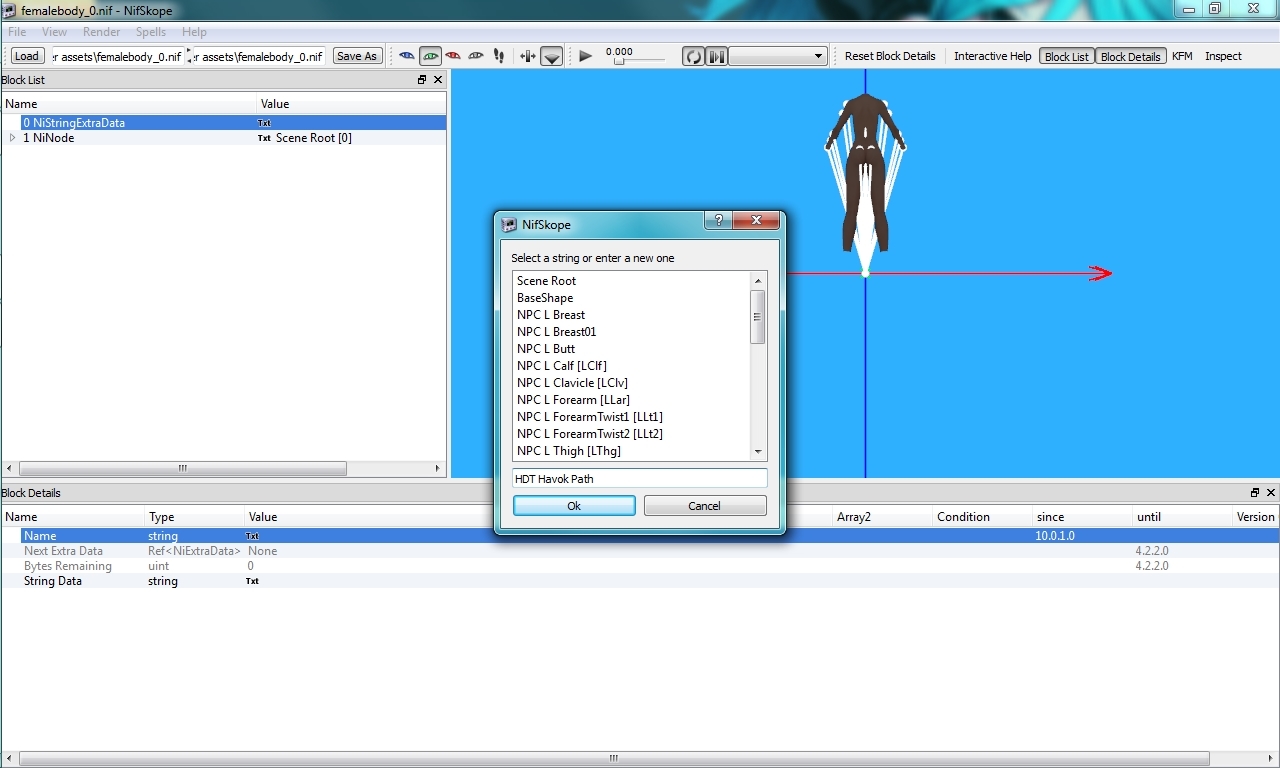This screenshot has width=1280, height=768.
Task: Click the animation switch step icon
Action: [x=716, y=56]
